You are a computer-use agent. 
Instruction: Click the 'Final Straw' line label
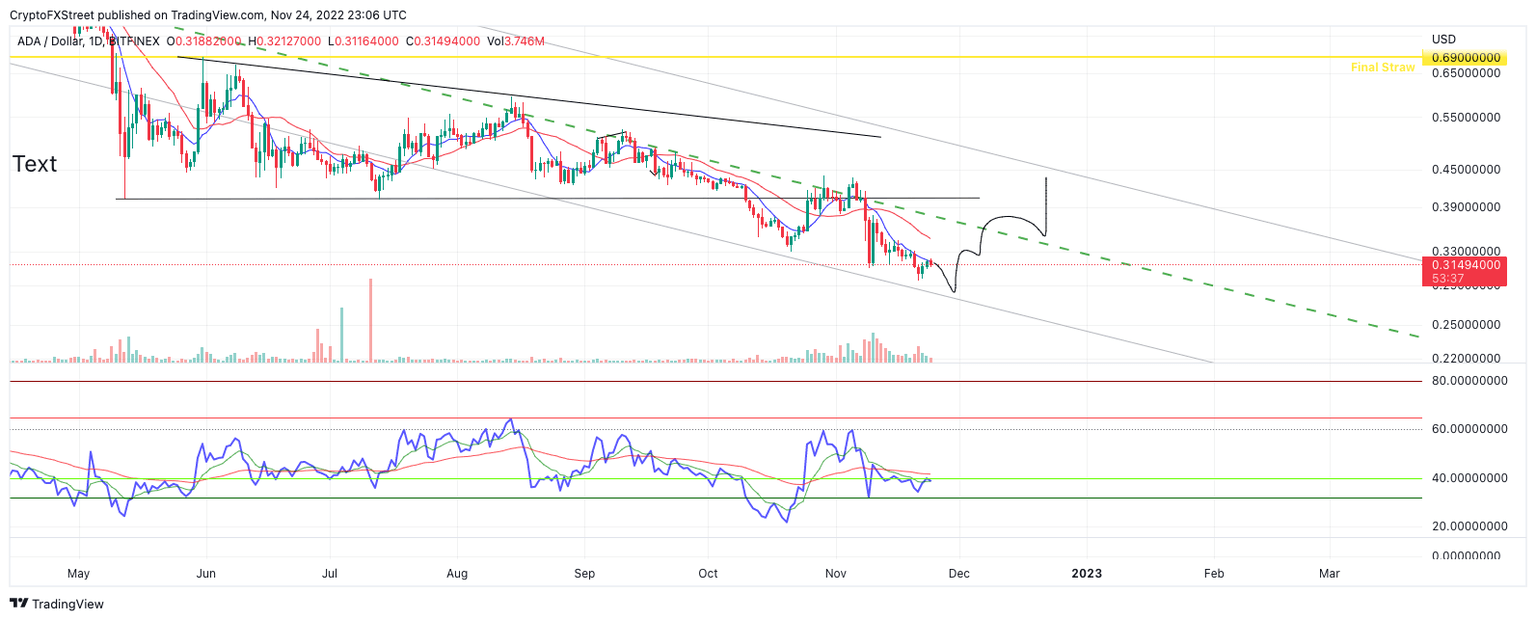(x=1383, y=68)
